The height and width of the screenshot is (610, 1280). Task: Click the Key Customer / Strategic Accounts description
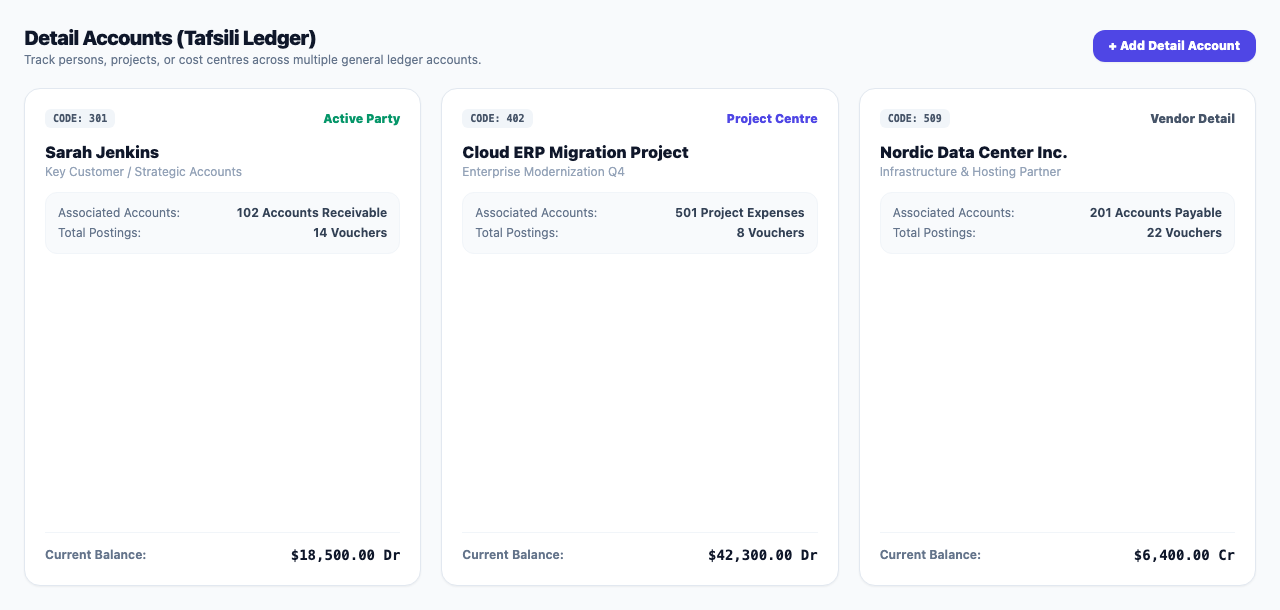(143, 172)
